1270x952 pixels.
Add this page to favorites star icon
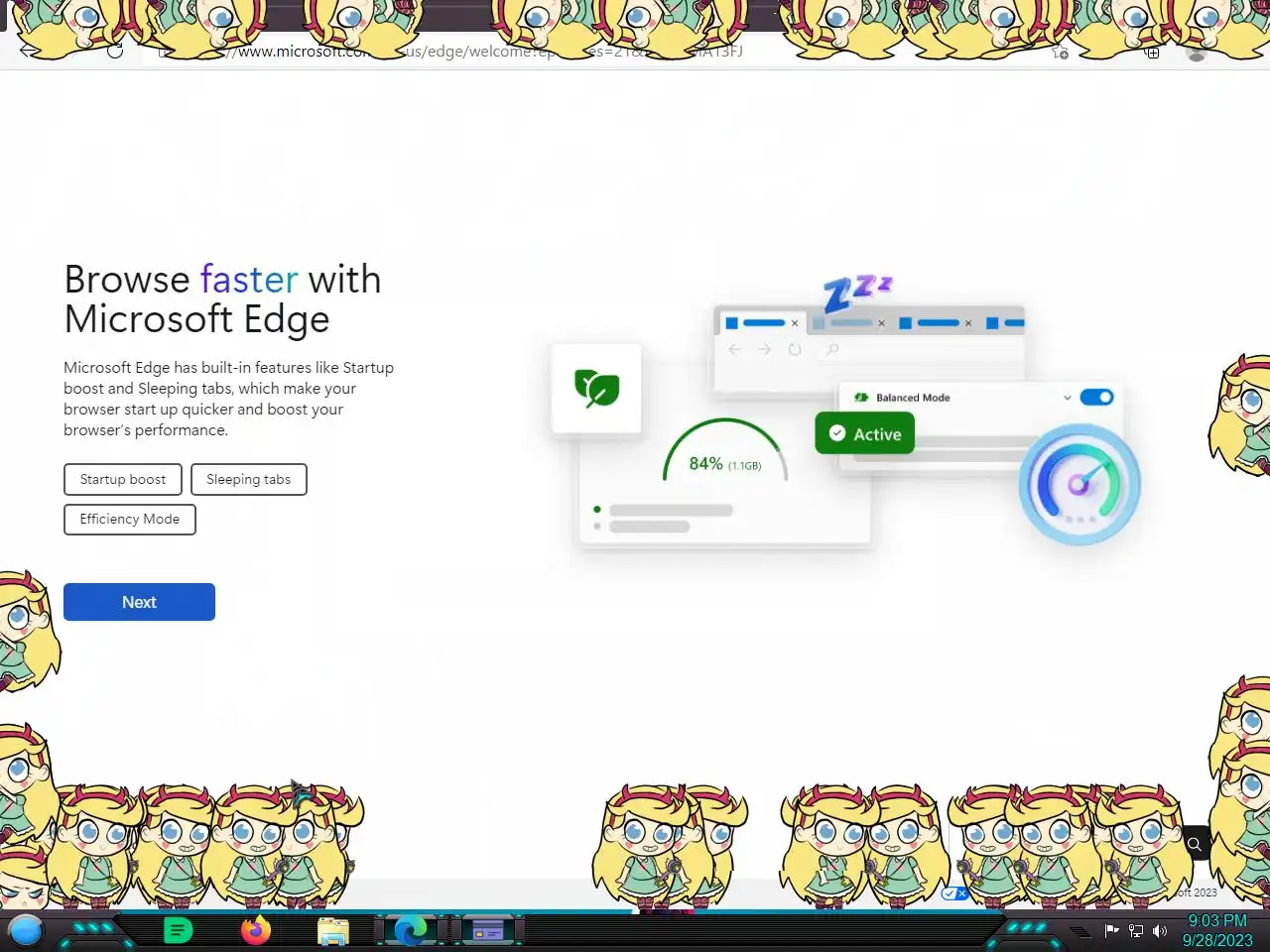pos(1060,52)
